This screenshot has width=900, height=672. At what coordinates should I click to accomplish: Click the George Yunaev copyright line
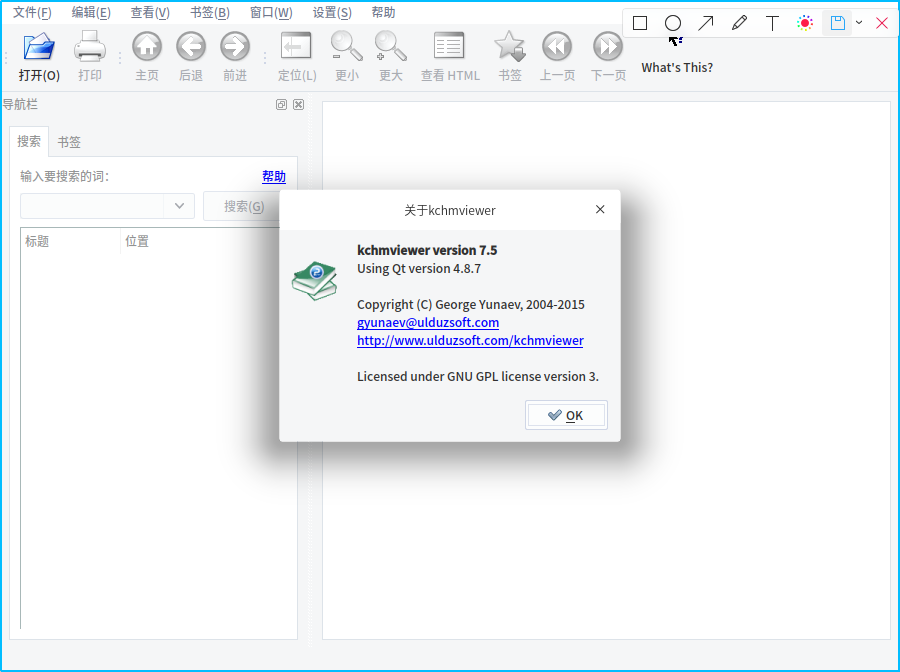click(x=471, y=304)
